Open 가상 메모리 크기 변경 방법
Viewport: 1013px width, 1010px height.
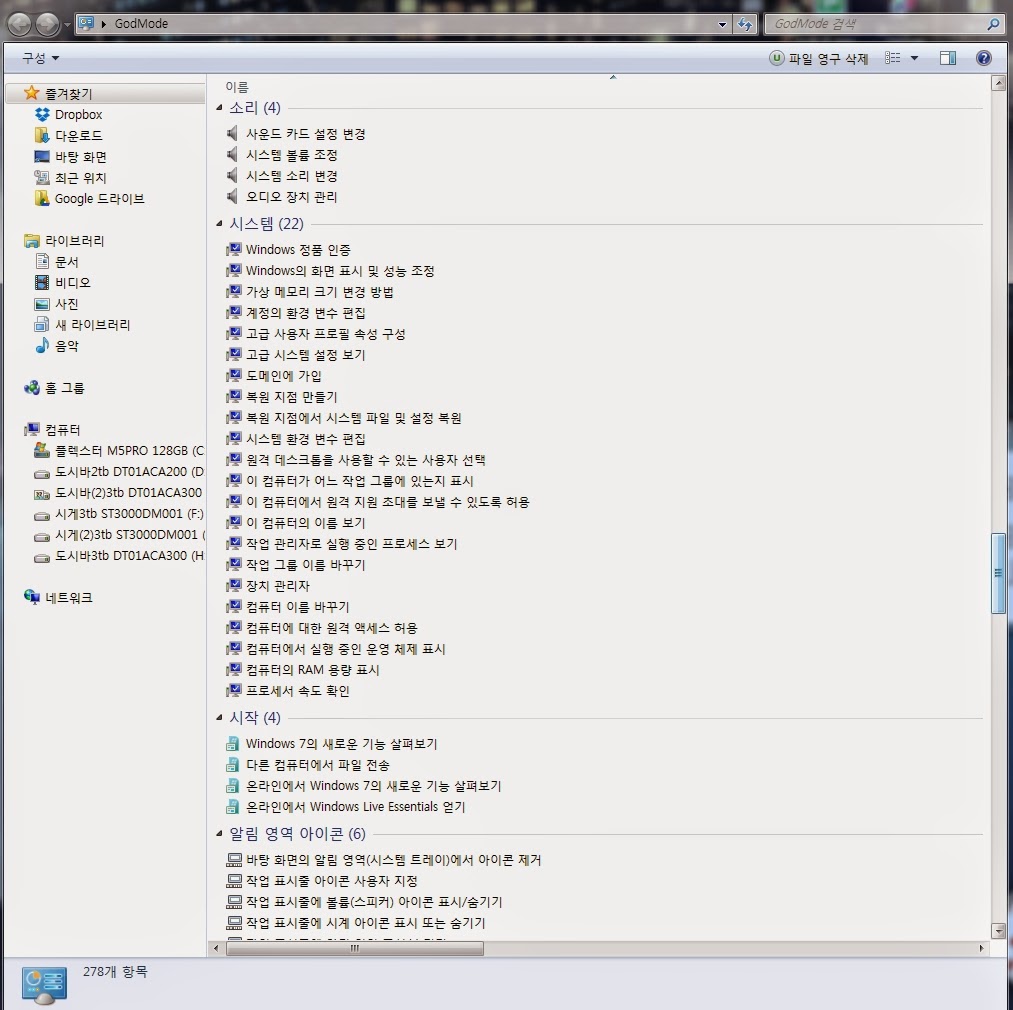tap(319, 291)
